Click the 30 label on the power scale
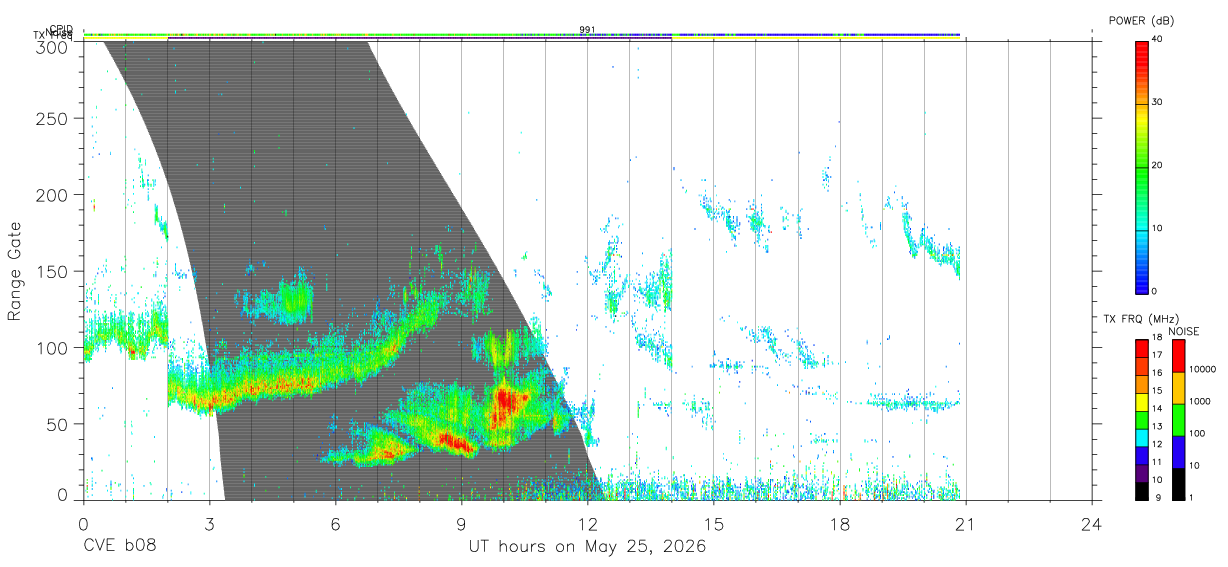 click(1158, 103)
